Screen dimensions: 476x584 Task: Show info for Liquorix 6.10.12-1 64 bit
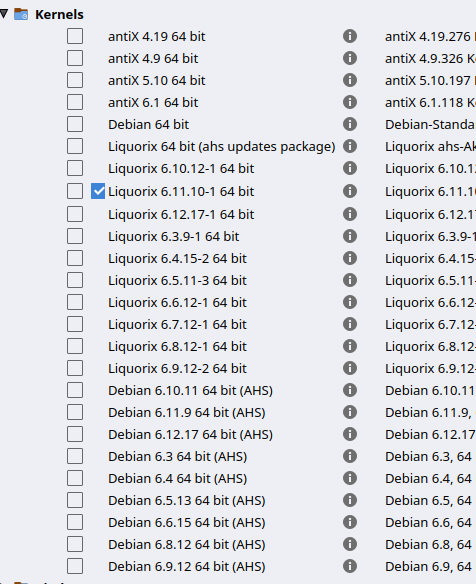click(x=350, y=168)
